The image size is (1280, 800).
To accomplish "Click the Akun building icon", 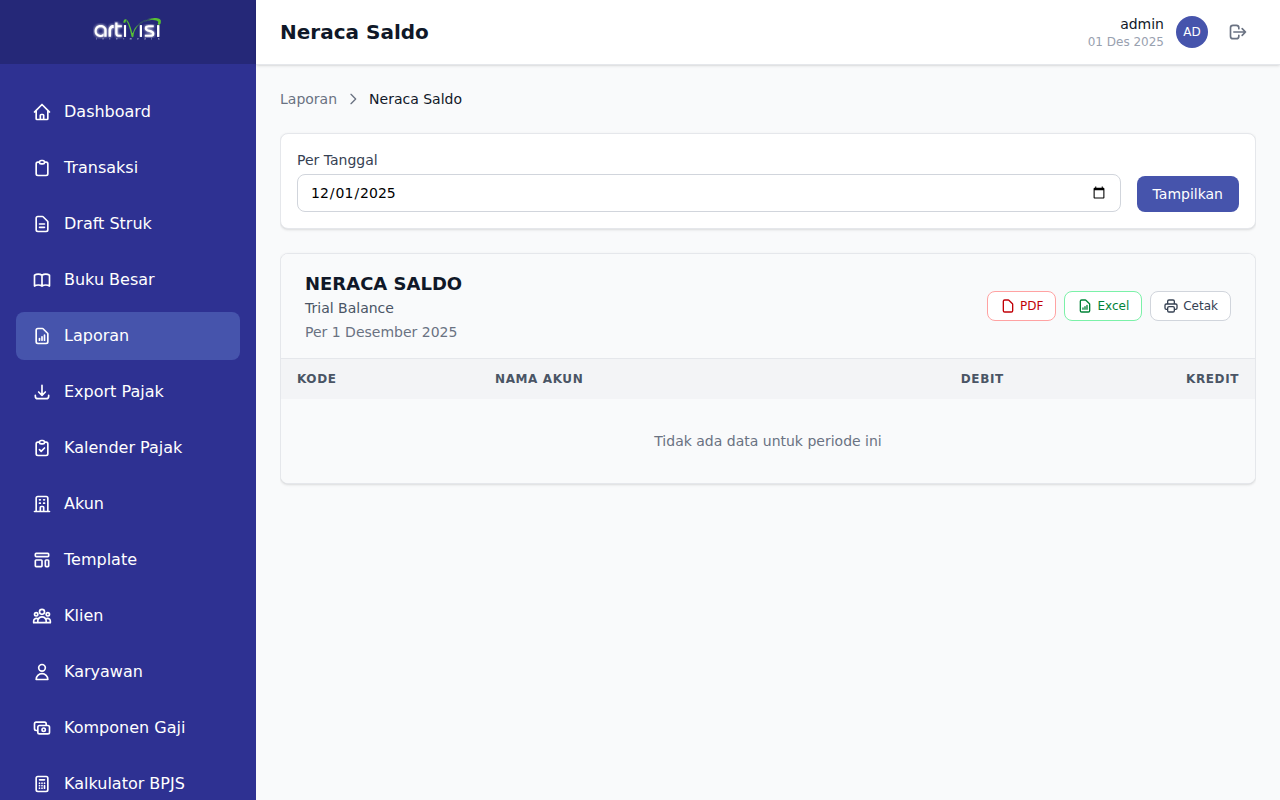I will 42,504.
